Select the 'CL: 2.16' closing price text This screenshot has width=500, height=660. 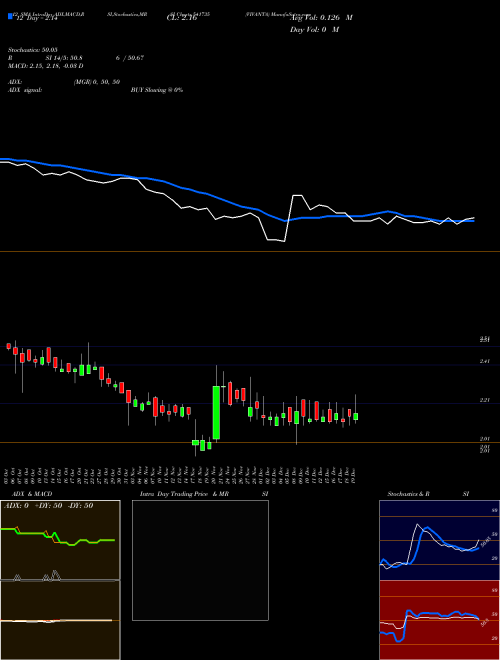pos(182,18)
